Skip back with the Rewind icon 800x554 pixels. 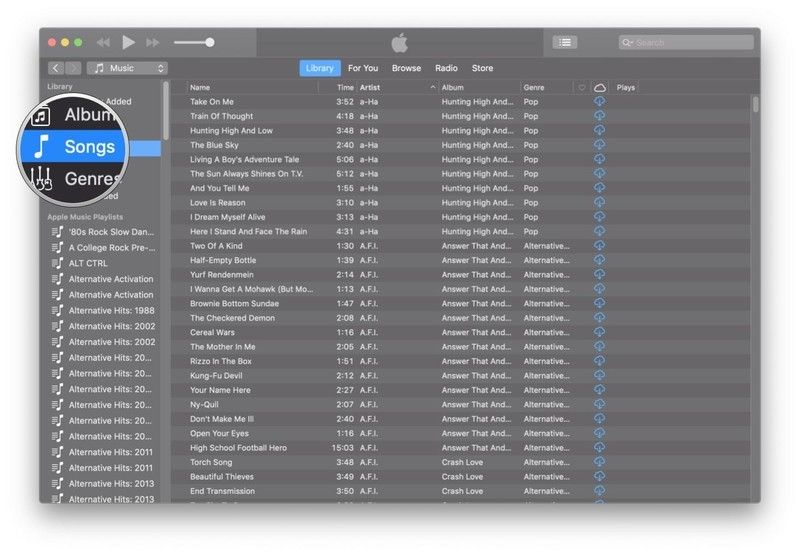point(103,42)
